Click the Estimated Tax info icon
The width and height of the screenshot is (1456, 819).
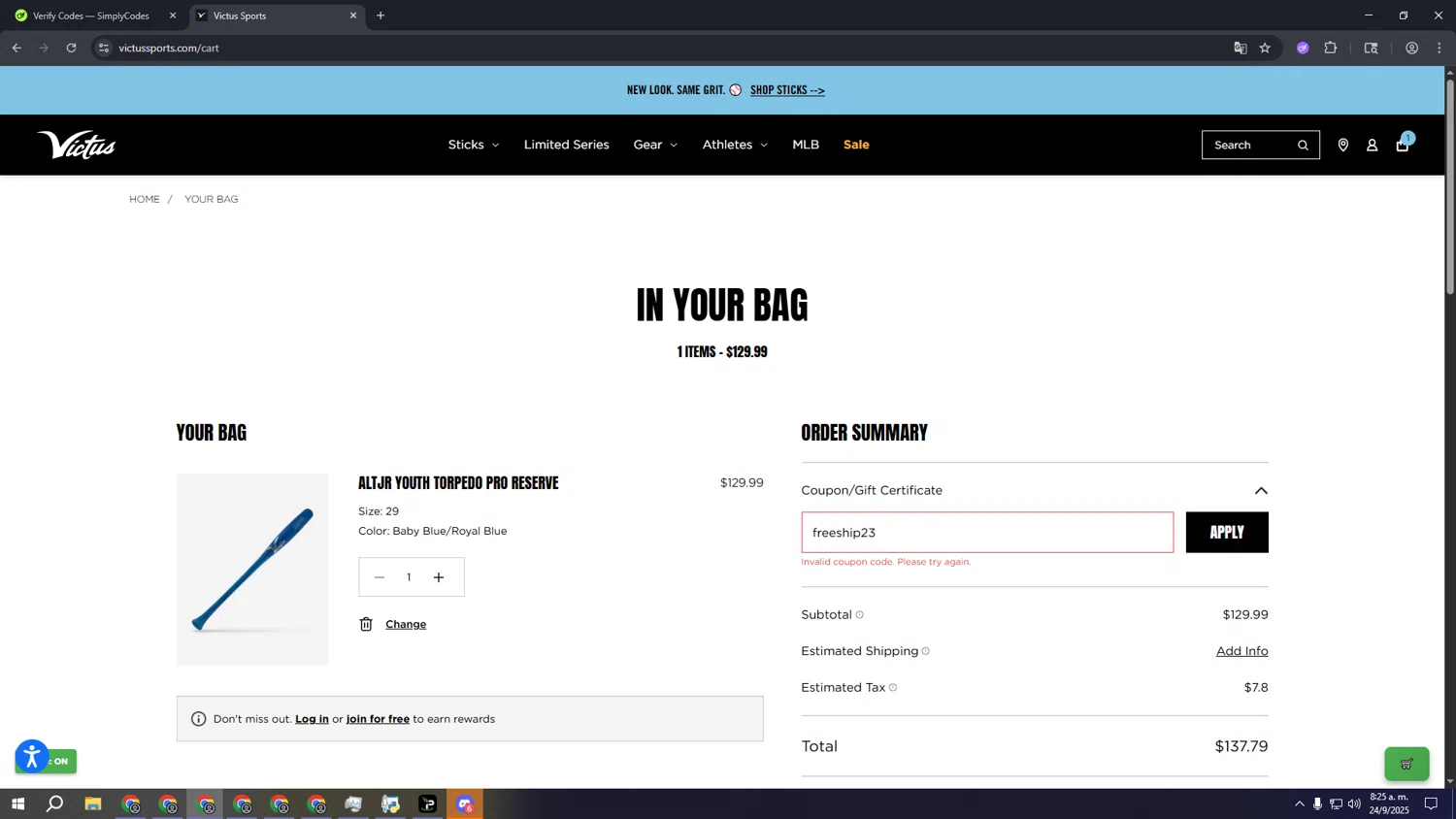coord(893,687)
